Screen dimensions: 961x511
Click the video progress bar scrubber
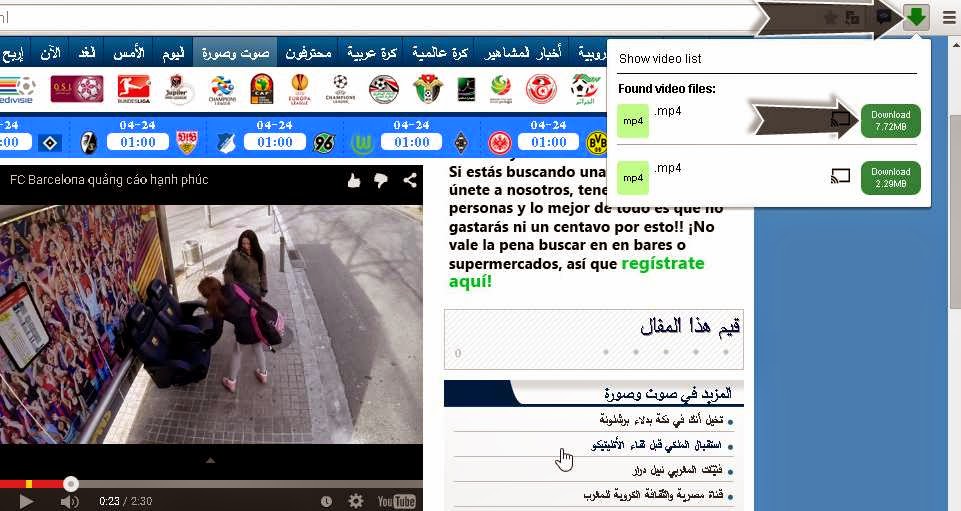(x=71, y=484)
